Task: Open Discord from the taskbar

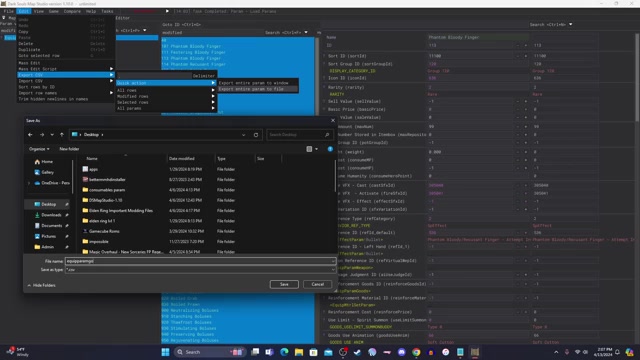Action: click(402, 352)
